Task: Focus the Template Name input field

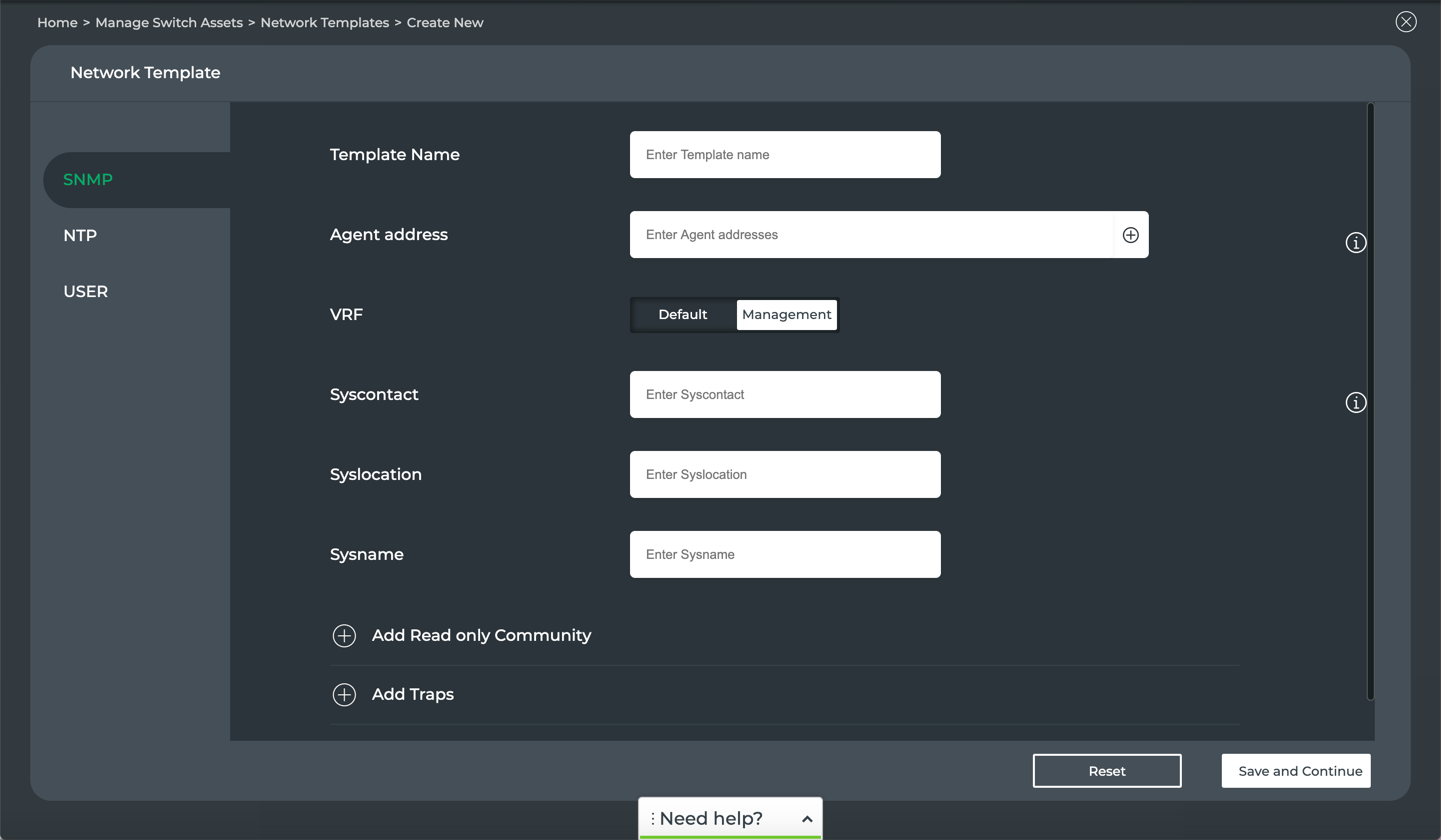Action: pos(785,155)
